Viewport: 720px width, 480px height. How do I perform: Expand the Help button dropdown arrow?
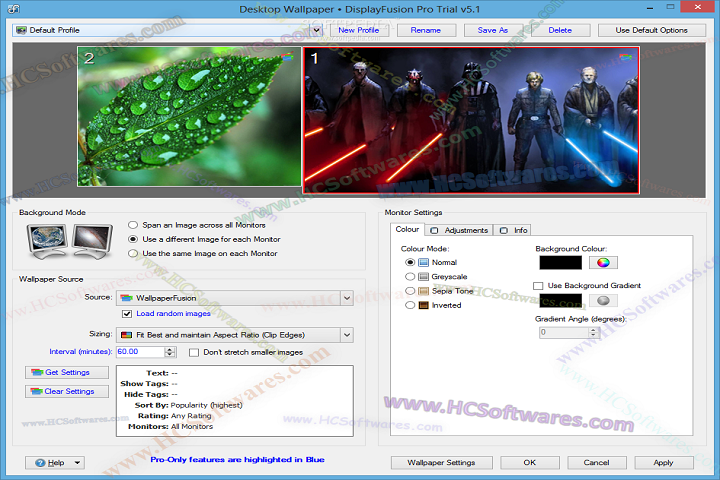(x=77, y=463)
